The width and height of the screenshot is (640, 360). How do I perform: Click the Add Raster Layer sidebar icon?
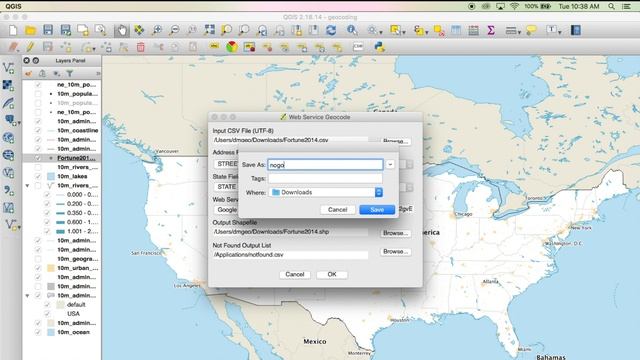8,85
